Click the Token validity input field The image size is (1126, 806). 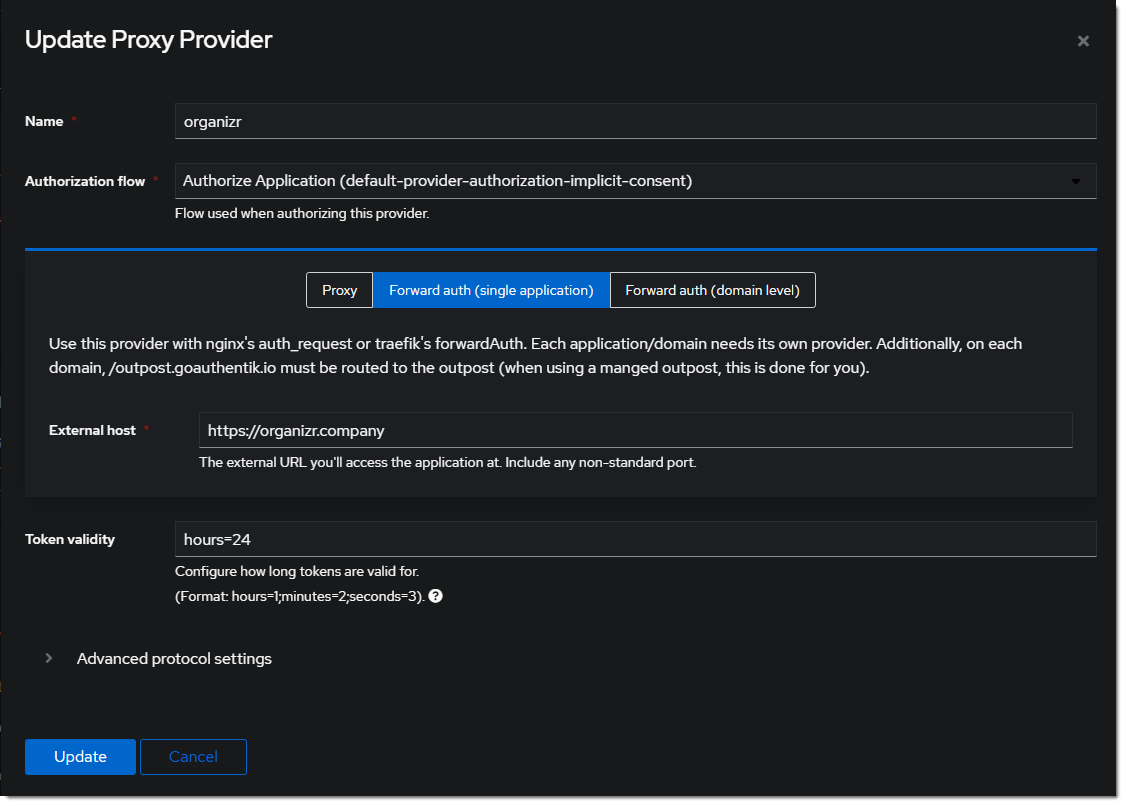[635, 539]
